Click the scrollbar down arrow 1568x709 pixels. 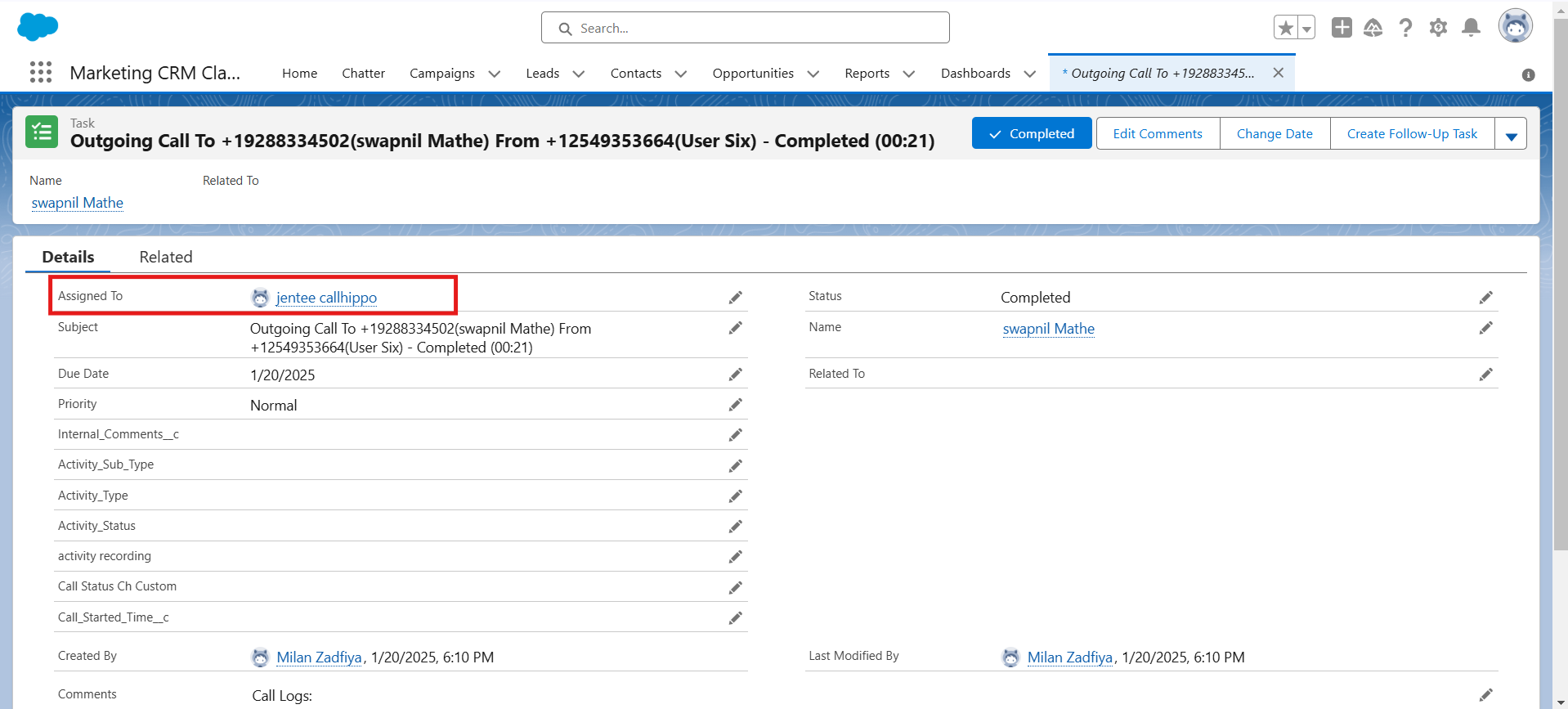[1560, 702]
